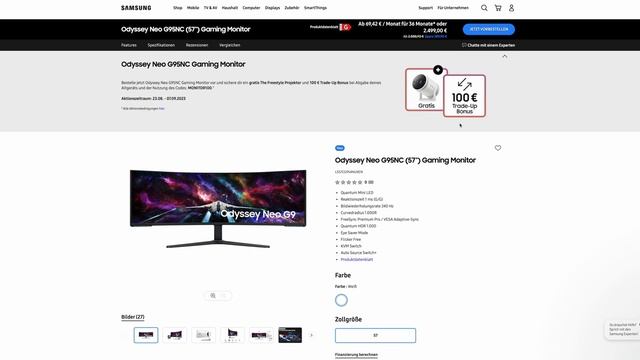Viewport: 640px width, 360px height.
Task: Click the Gratis Freestyle projector card
Action: pos(426,89)
